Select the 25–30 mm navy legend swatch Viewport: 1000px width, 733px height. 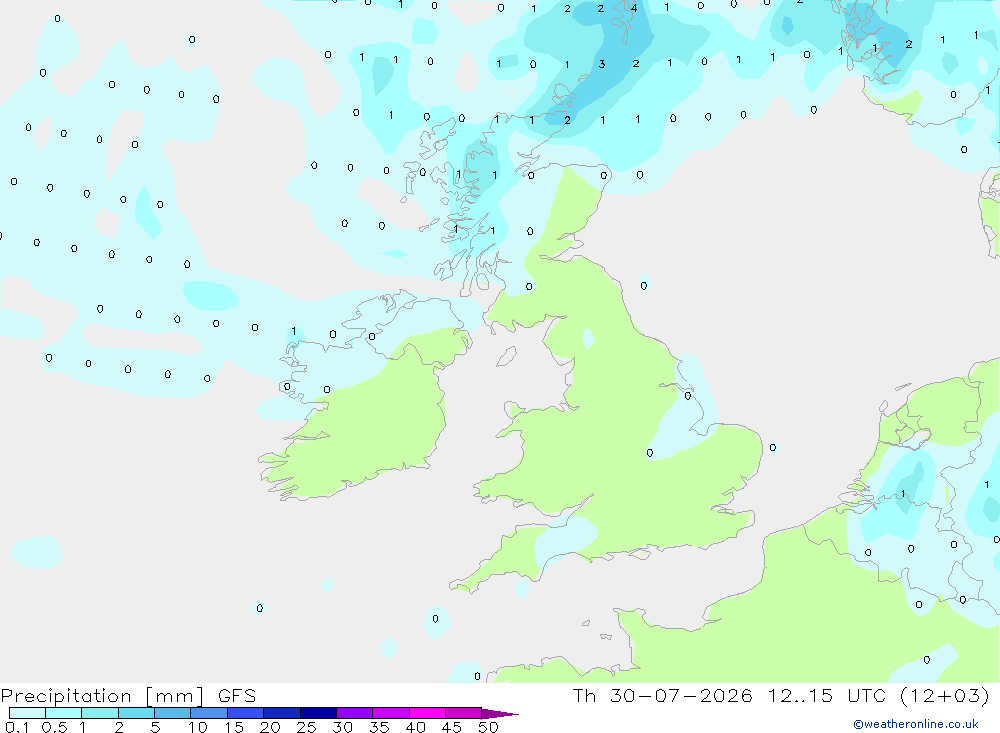pyautogui.click(x=318, y=713)
